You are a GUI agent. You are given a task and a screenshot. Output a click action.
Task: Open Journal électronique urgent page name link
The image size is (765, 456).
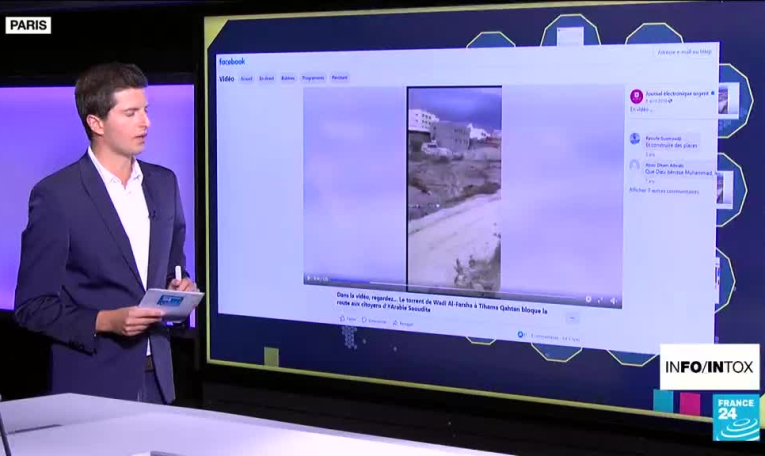pos(677,93)
